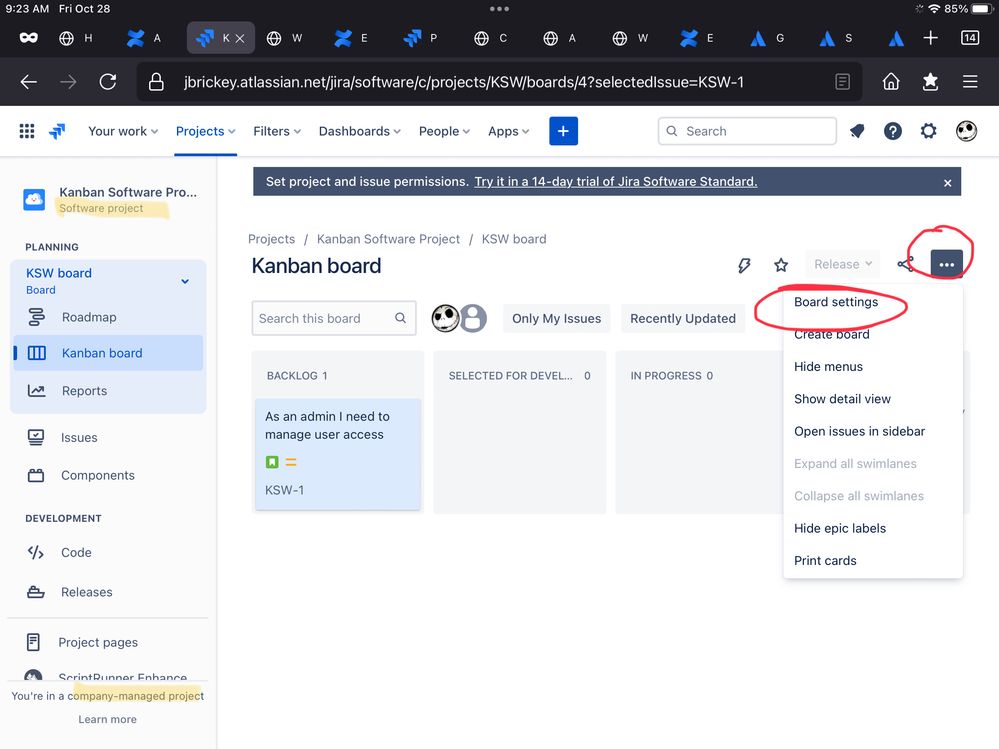Image resolution: width=999 pixels, height=749 pixels.
Task: Open Reports in the sidebar
Action: 108,391
